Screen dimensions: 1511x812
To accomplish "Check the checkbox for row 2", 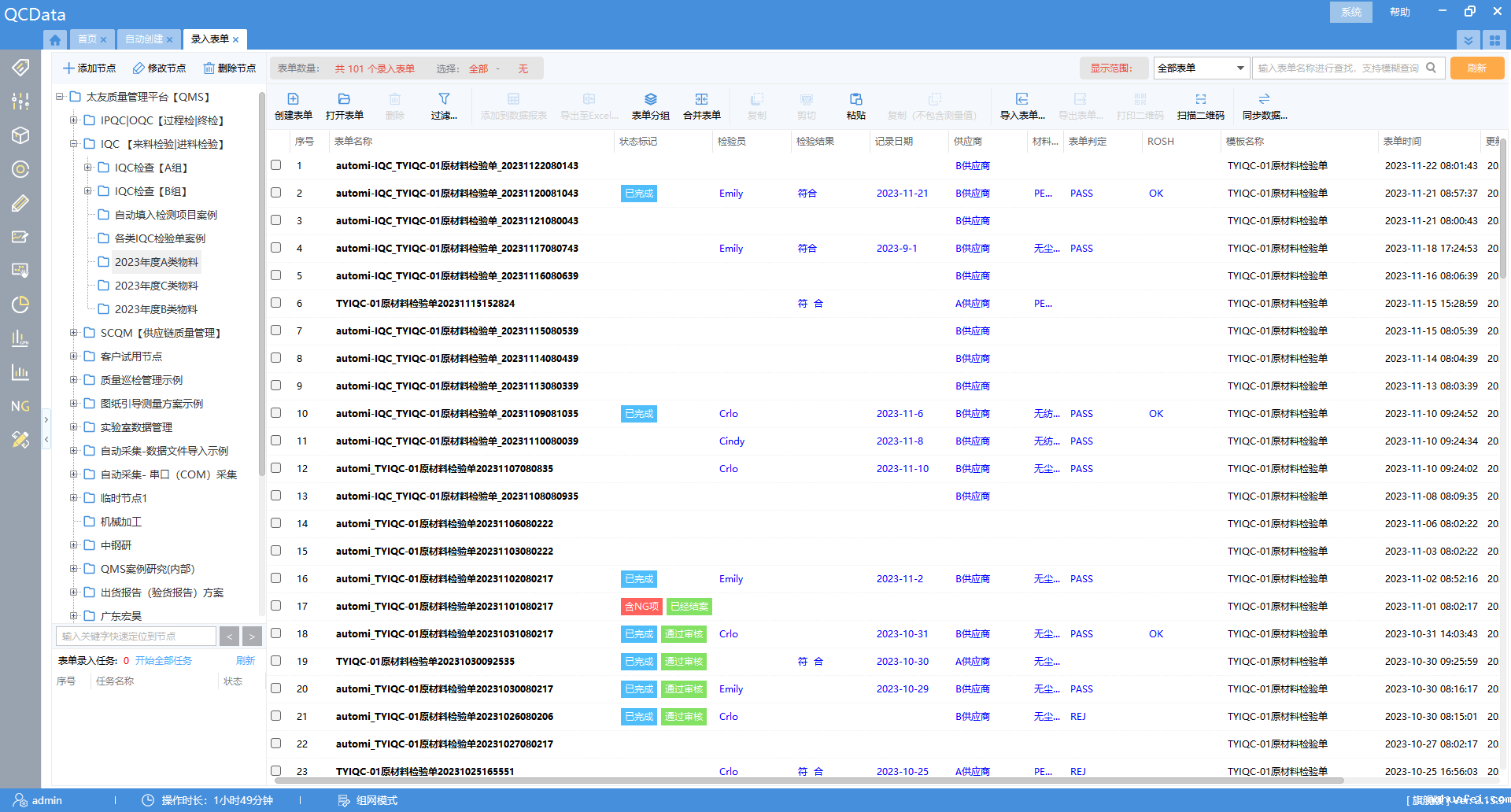I will point(276,193).
